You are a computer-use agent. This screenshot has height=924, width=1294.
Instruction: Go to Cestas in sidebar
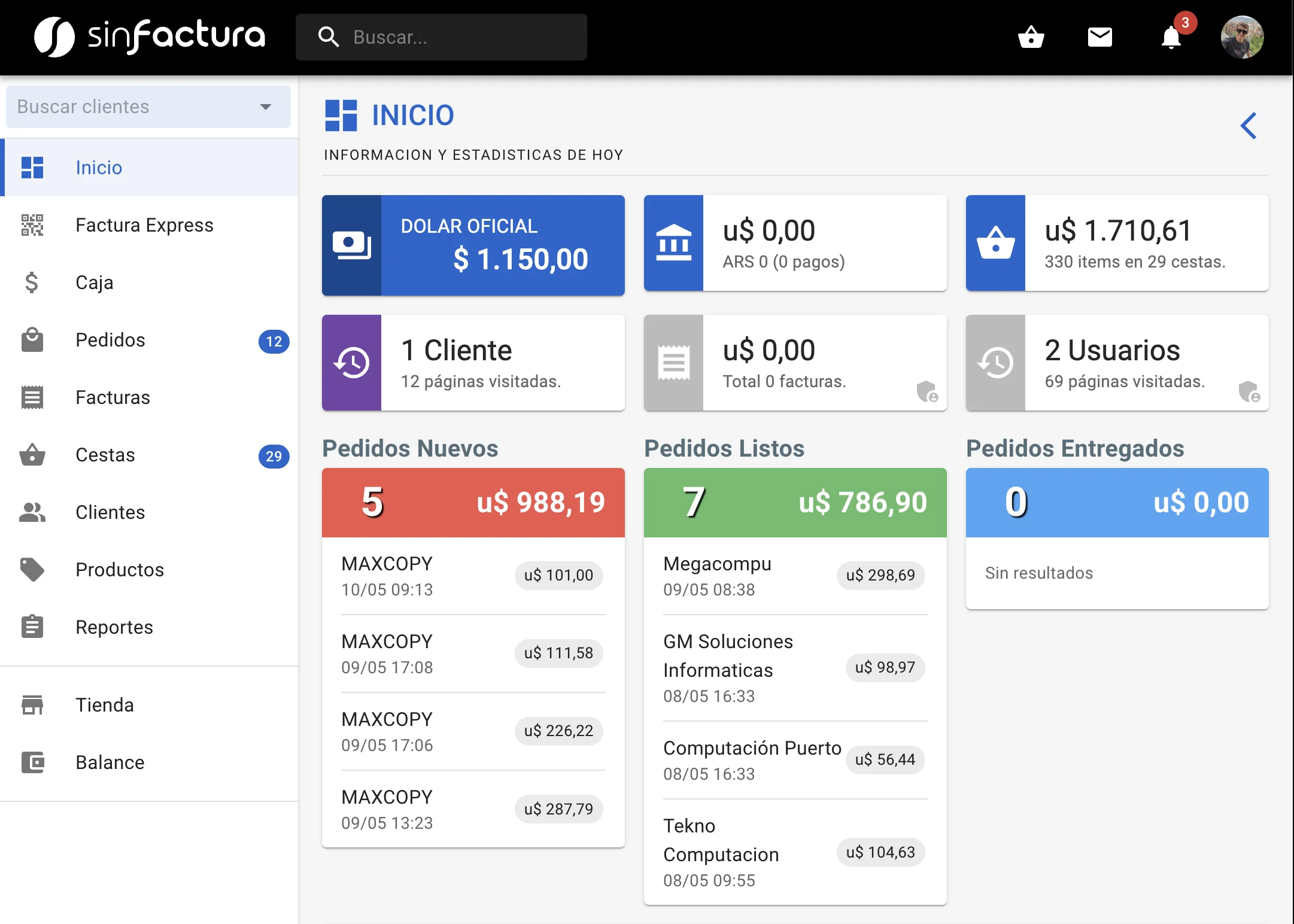[x=105, y=455]
